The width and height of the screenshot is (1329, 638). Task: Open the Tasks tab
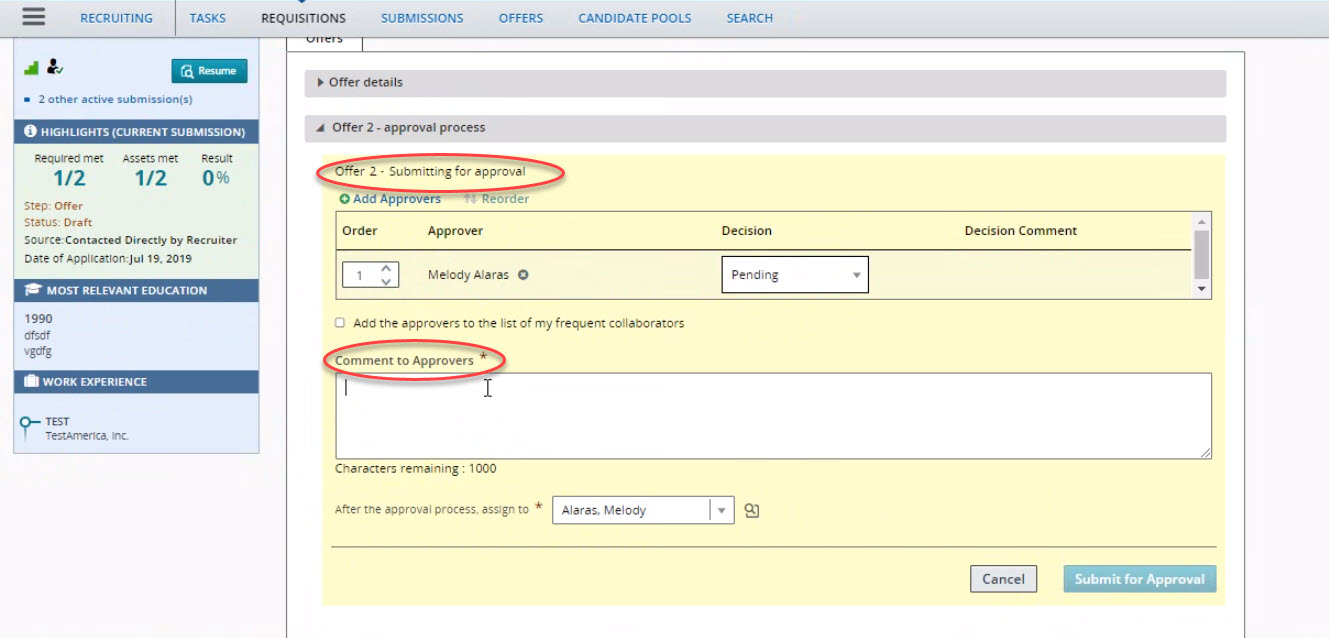point(208,18)
